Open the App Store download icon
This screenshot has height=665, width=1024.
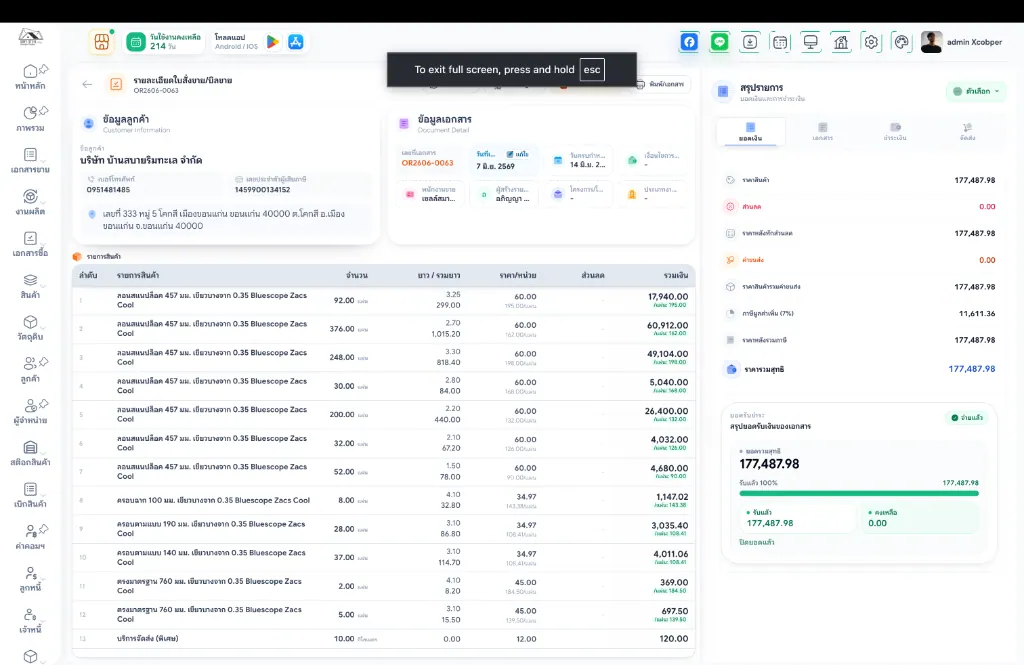coord(296,42)
